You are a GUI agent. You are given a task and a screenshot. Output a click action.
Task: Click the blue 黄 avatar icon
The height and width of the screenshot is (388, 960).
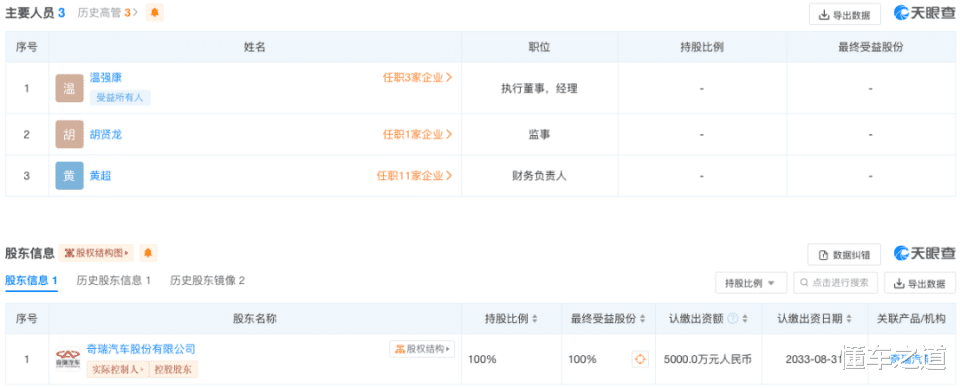pyautogui.click(x=69, y=176)
